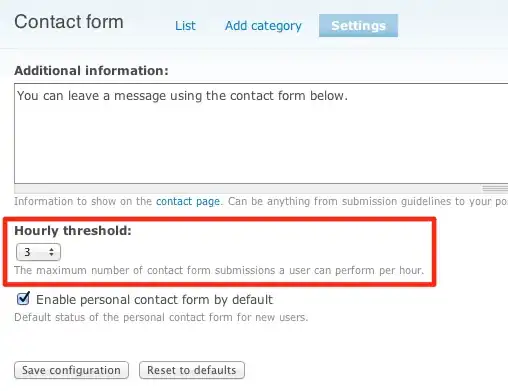Switch to the Add category tab
Viewport: 508px width, 391px height.
click(x=263, y=26)
